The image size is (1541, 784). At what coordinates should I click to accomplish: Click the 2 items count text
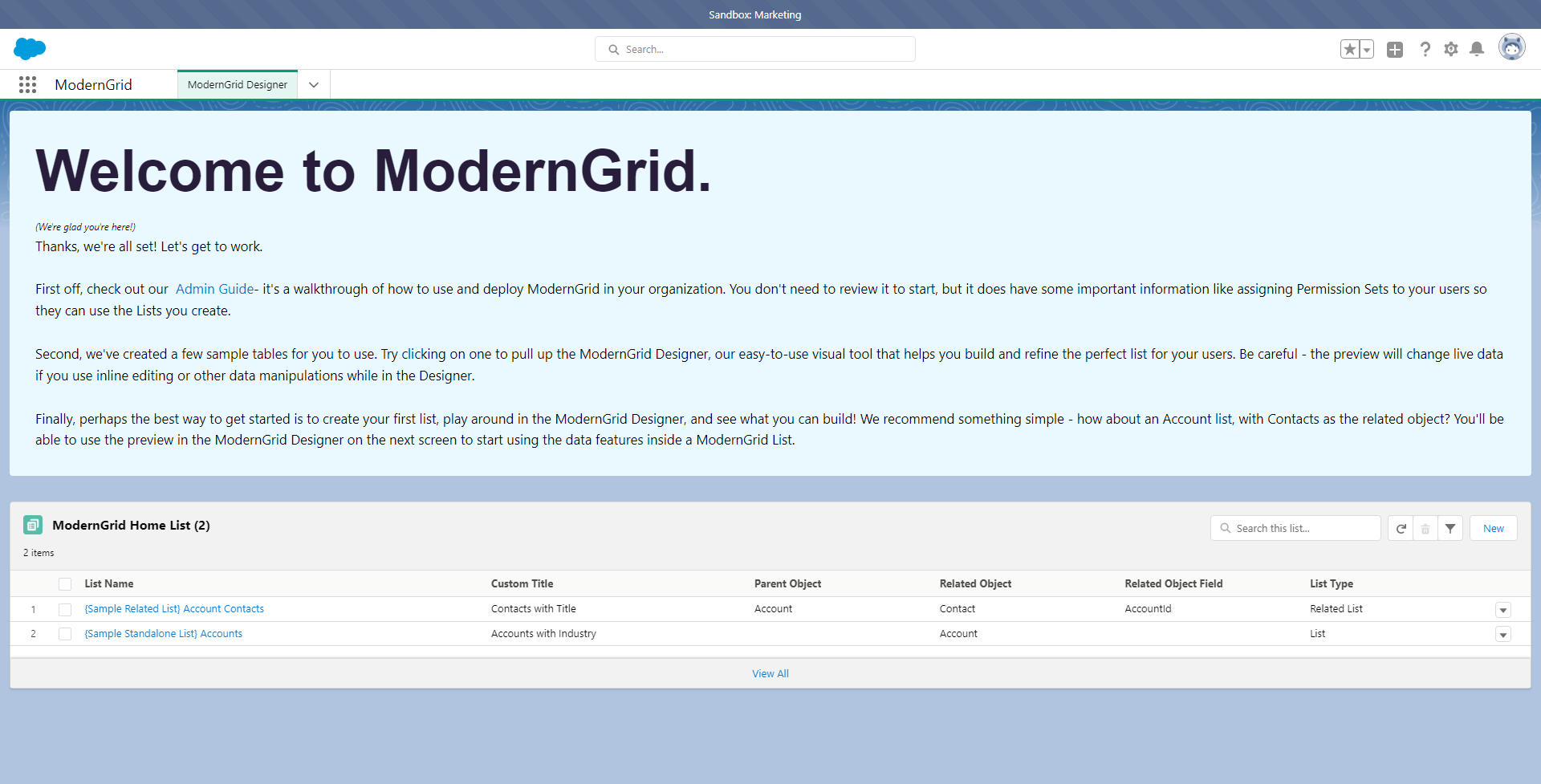tap(39, 553)
